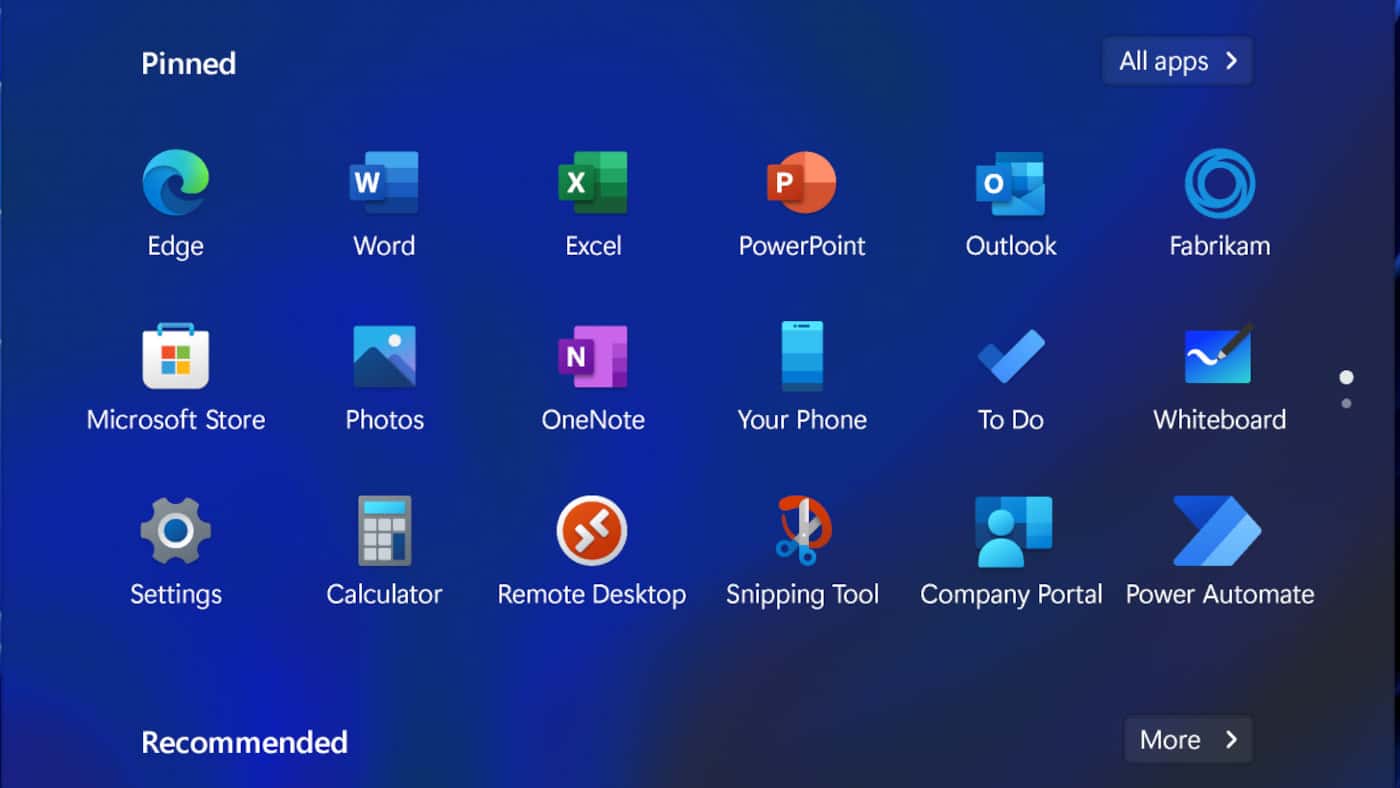Launch the Calculator app icon
The height and width of the screenshot is (788, 1400).
[384, 531]
